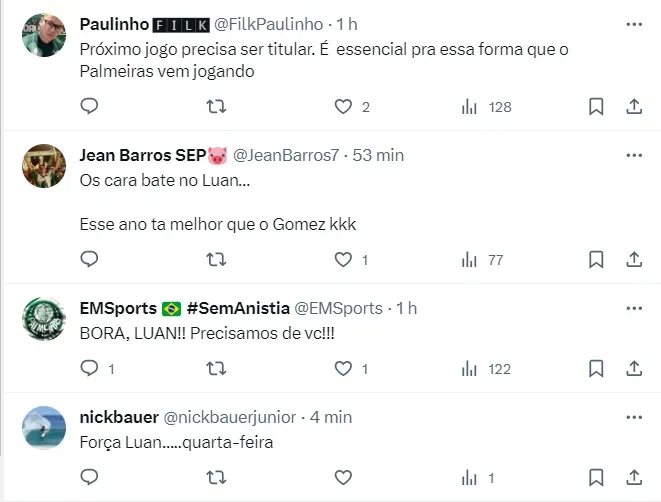Open more options on Paulinho's tweet
This screenshot has height=502, width=661.
point(633,23)
